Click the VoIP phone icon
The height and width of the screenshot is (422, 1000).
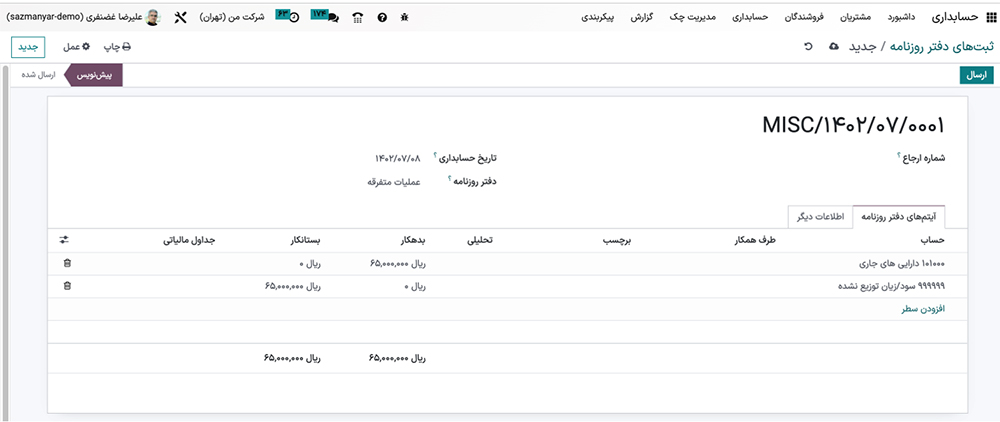coord(357,17)
